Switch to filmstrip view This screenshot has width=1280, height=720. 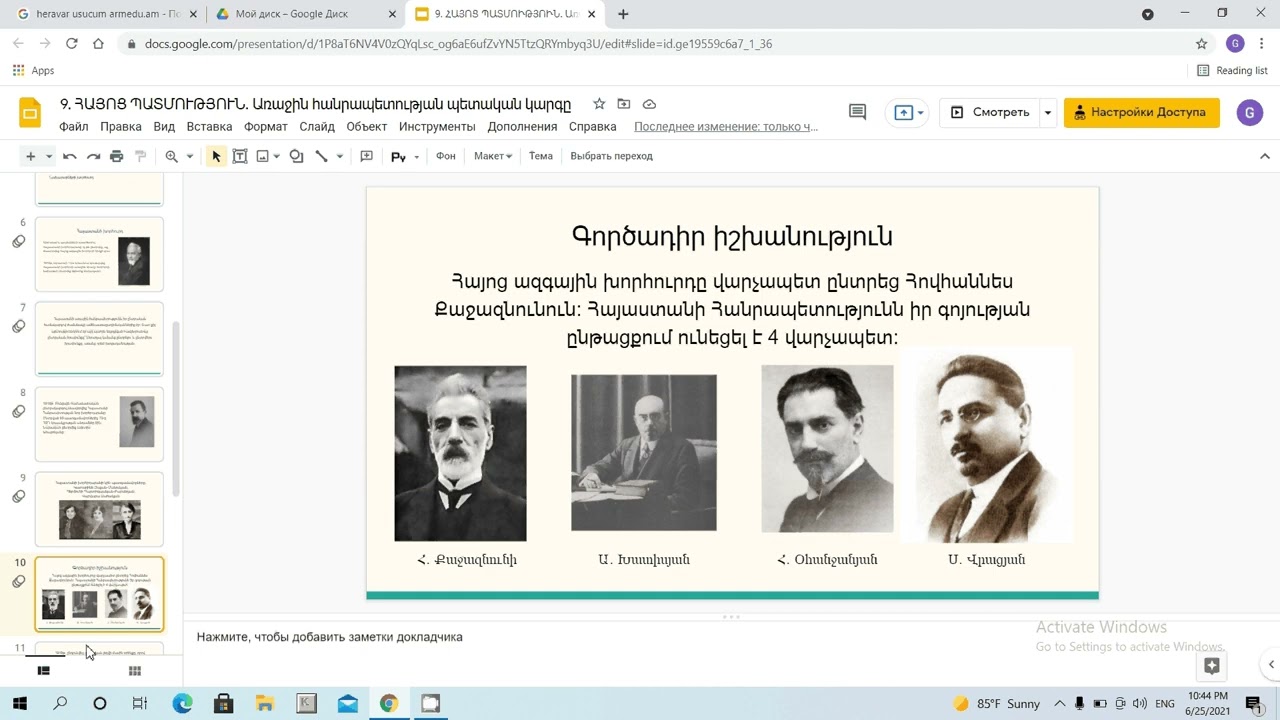[43, 671]
